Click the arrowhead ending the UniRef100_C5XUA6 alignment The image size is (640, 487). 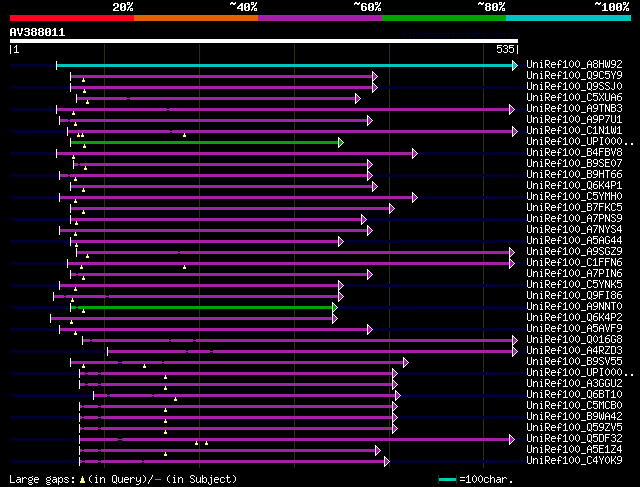click(x=358, y=98)
